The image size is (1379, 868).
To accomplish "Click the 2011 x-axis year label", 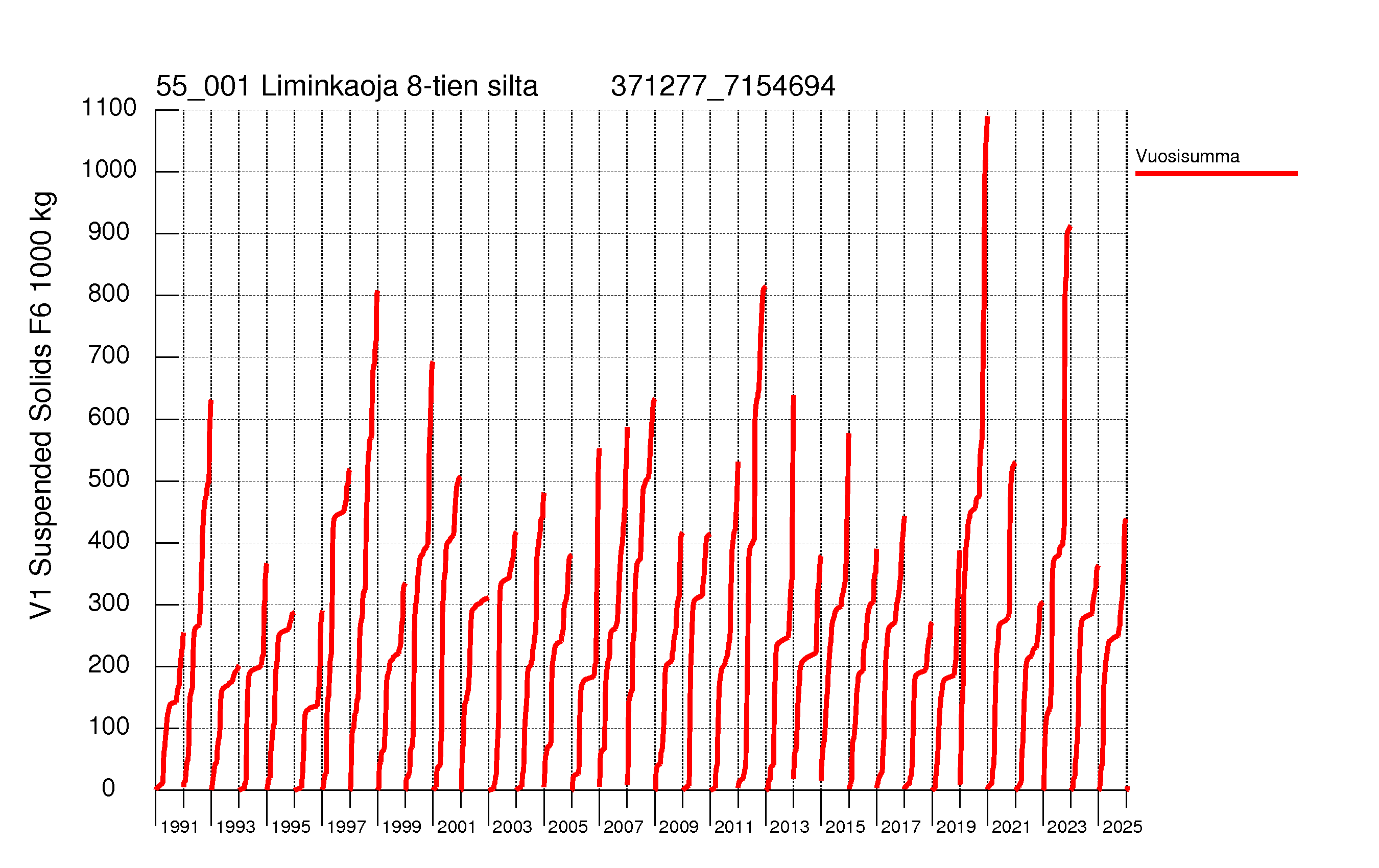I will 733,827.
